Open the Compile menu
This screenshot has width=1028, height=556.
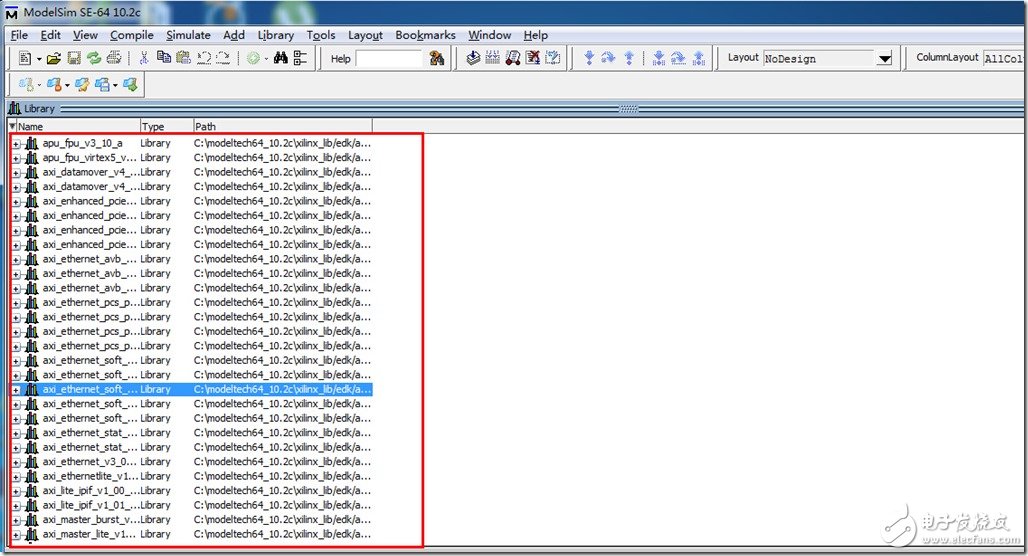coord(132,35)
